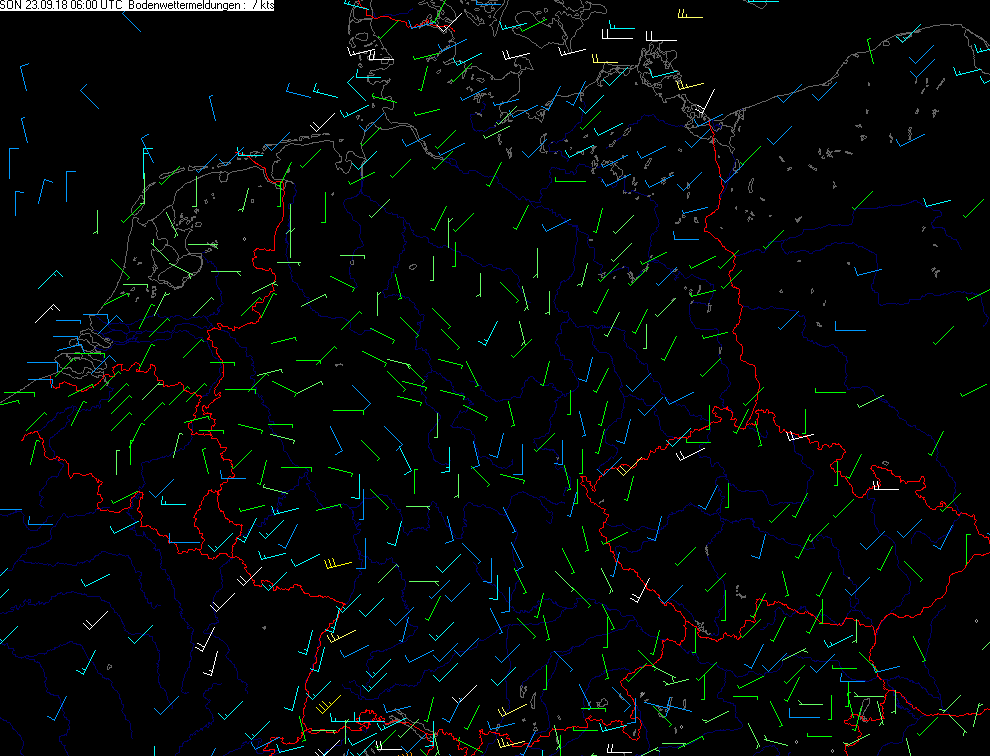Click yellow wind barb near the Saarland border
Image resolution: width=990 pixels, height=756 pixels.
click(x=337, y=565)
